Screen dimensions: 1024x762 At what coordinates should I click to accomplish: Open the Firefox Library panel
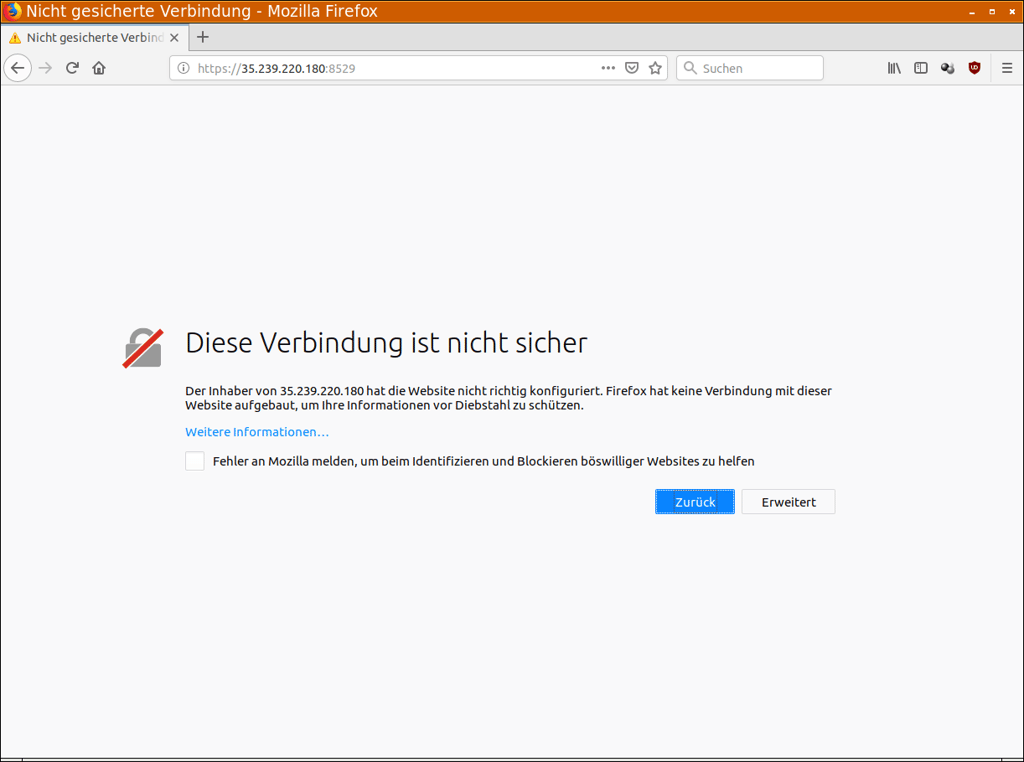point(893,67)
